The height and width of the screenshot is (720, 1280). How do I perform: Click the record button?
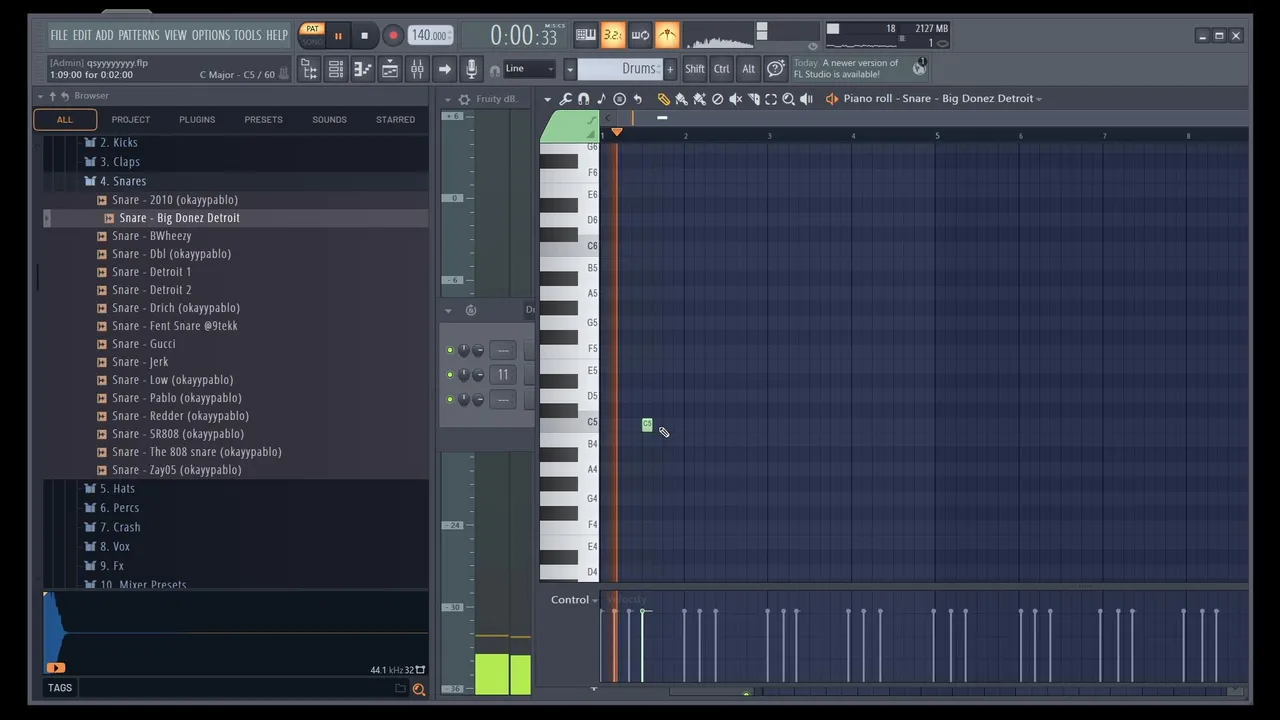(x=392, y=36)
